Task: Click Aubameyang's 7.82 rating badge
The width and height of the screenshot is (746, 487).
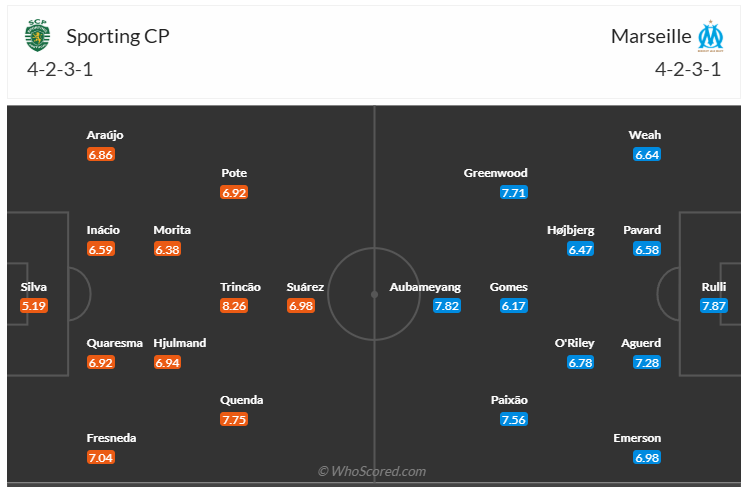Action: point(447,306)
